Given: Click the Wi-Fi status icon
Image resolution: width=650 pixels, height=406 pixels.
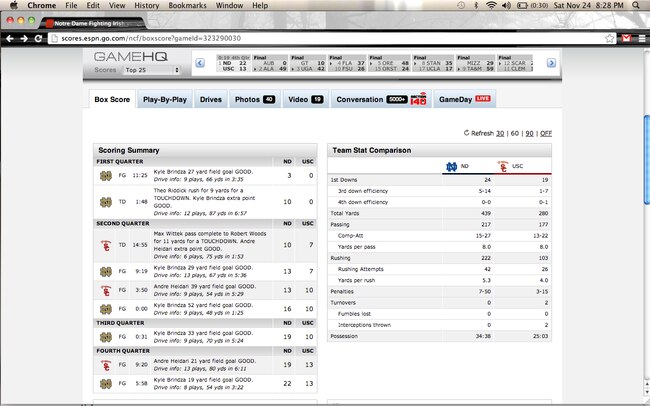Looking at the screenshot, I should [x=491, y=5].
